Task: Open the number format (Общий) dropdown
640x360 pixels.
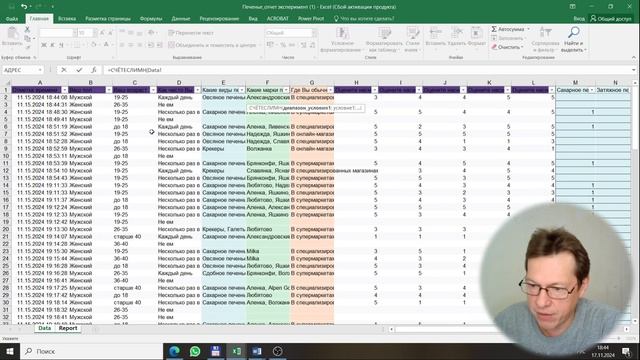Action: (x=314, y=33)
